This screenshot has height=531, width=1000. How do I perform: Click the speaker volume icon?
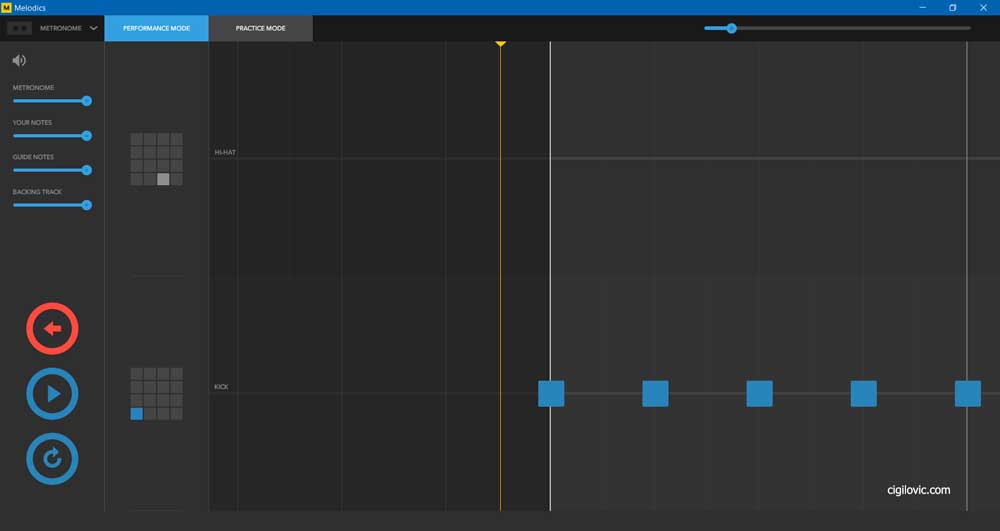19,60
